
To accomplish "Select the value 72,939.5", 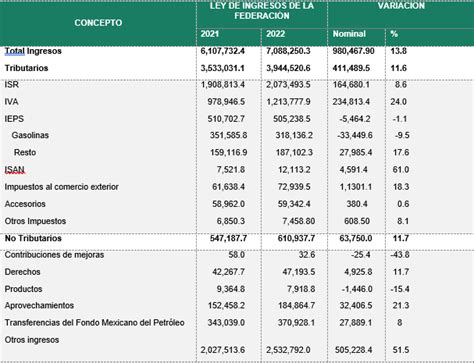I will [x=294, y=187].
